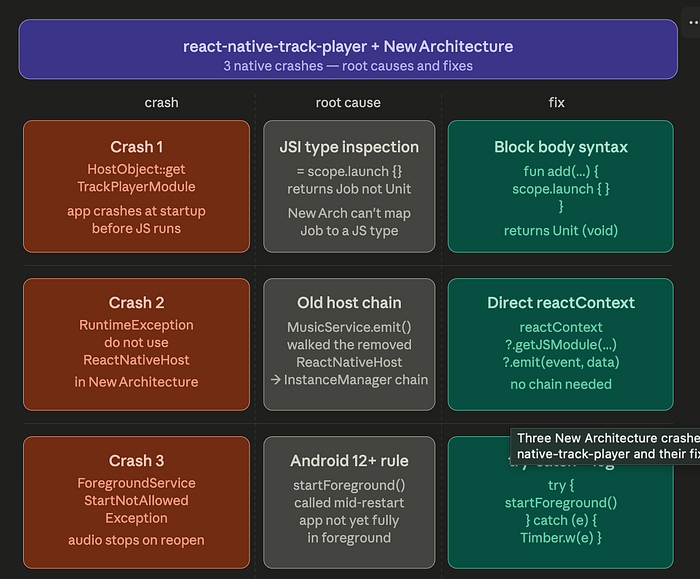The height and width of the screenshot is (579, 700).
Task: Select 'walked the removed' line
Action: 349,345
